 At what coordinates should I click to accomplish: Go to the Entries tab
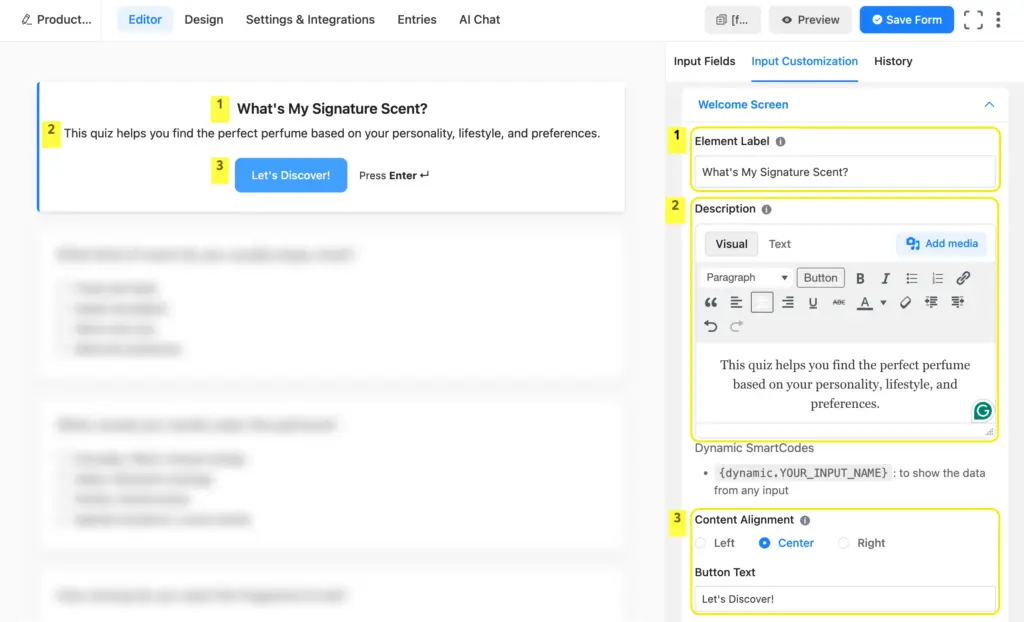417,20
